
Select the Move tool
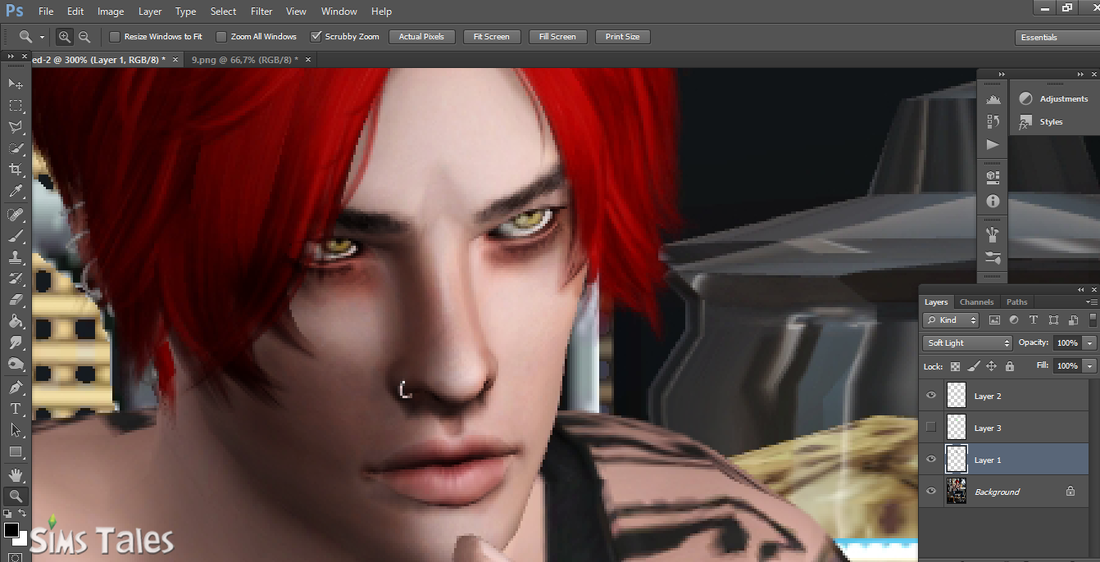(x=15, y=83)
